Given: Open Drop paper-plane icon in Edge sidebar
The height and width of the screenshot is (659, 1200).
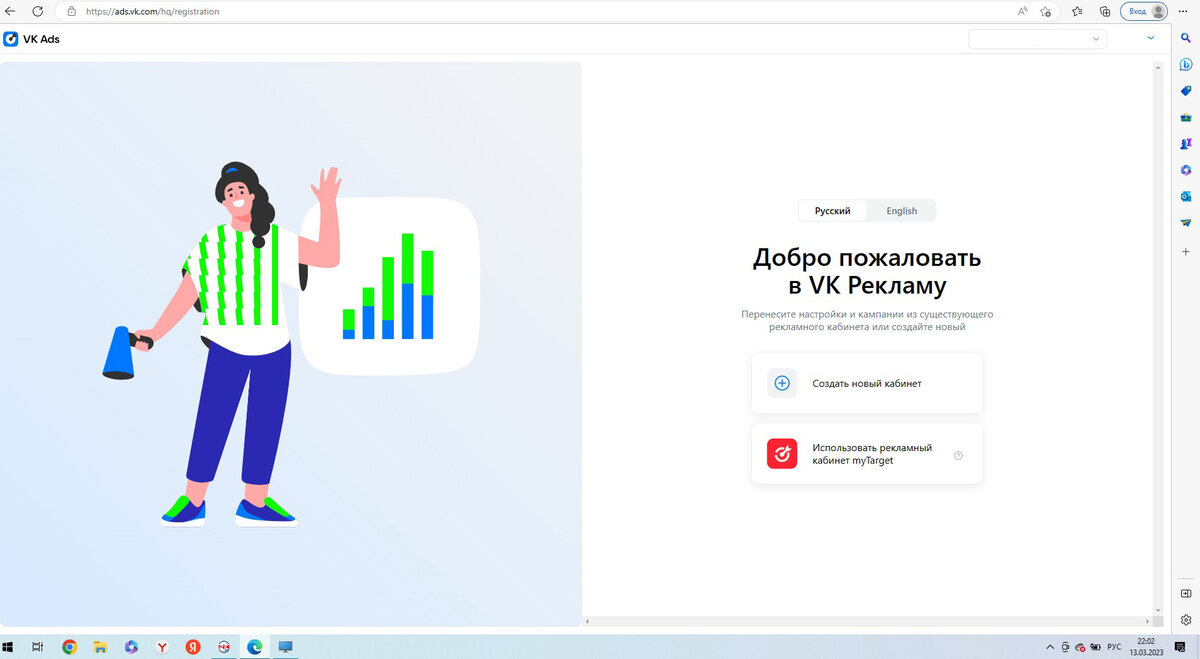Looking at the screenshot, I should tap(1186, 222).
